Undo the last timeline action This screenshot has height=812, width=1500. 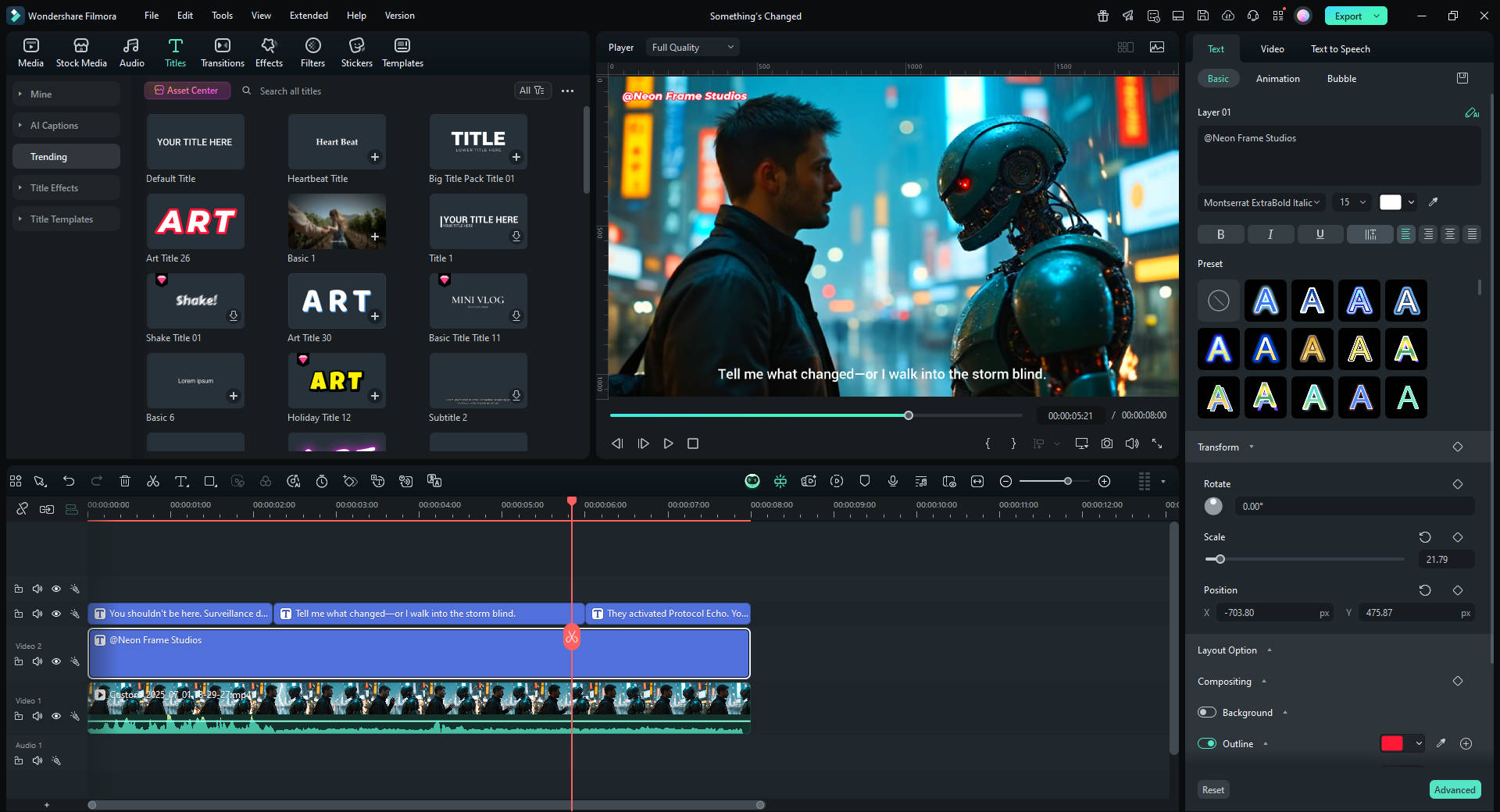click(x=69, y=481)
